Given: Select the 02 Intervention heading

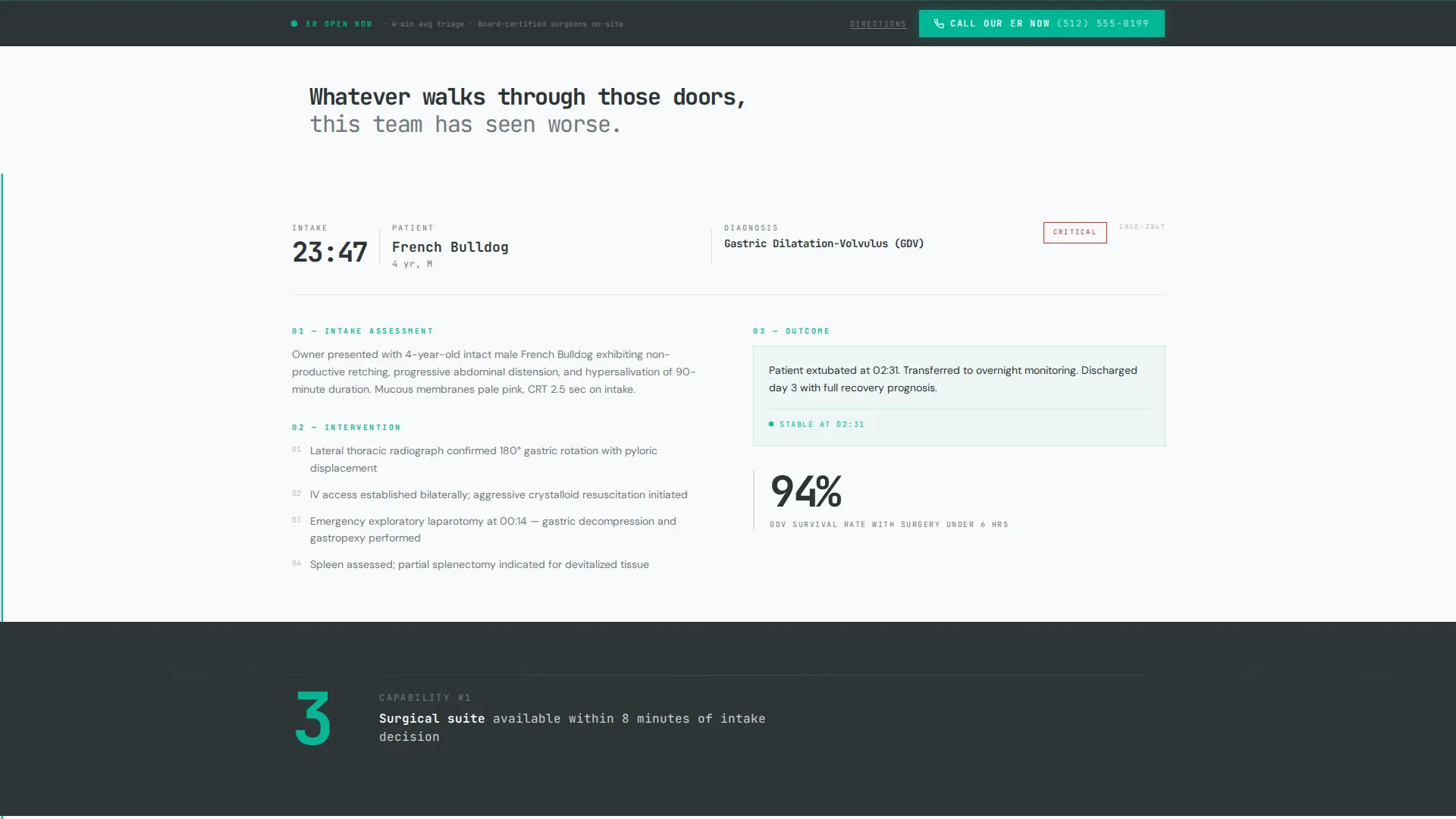Looking at the screenshot, I should [x=346, y=428].
